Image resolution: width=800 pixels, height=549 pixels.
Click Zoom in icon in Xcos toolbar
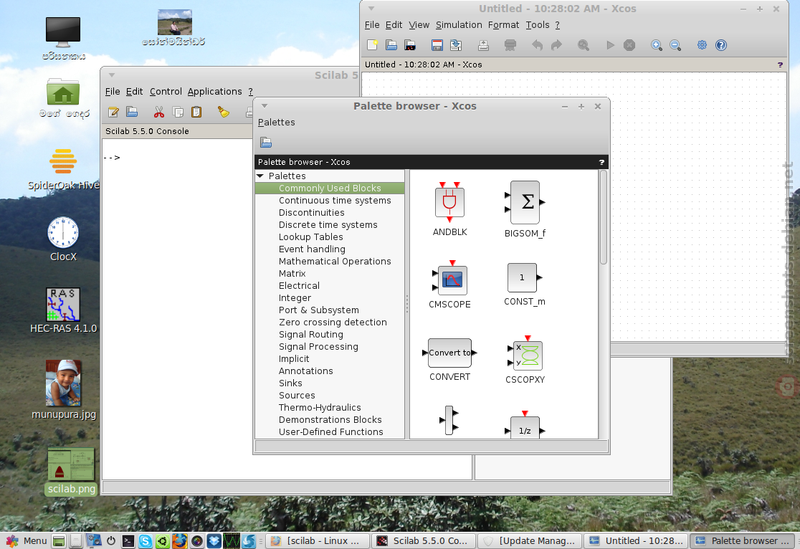[656, 45]
